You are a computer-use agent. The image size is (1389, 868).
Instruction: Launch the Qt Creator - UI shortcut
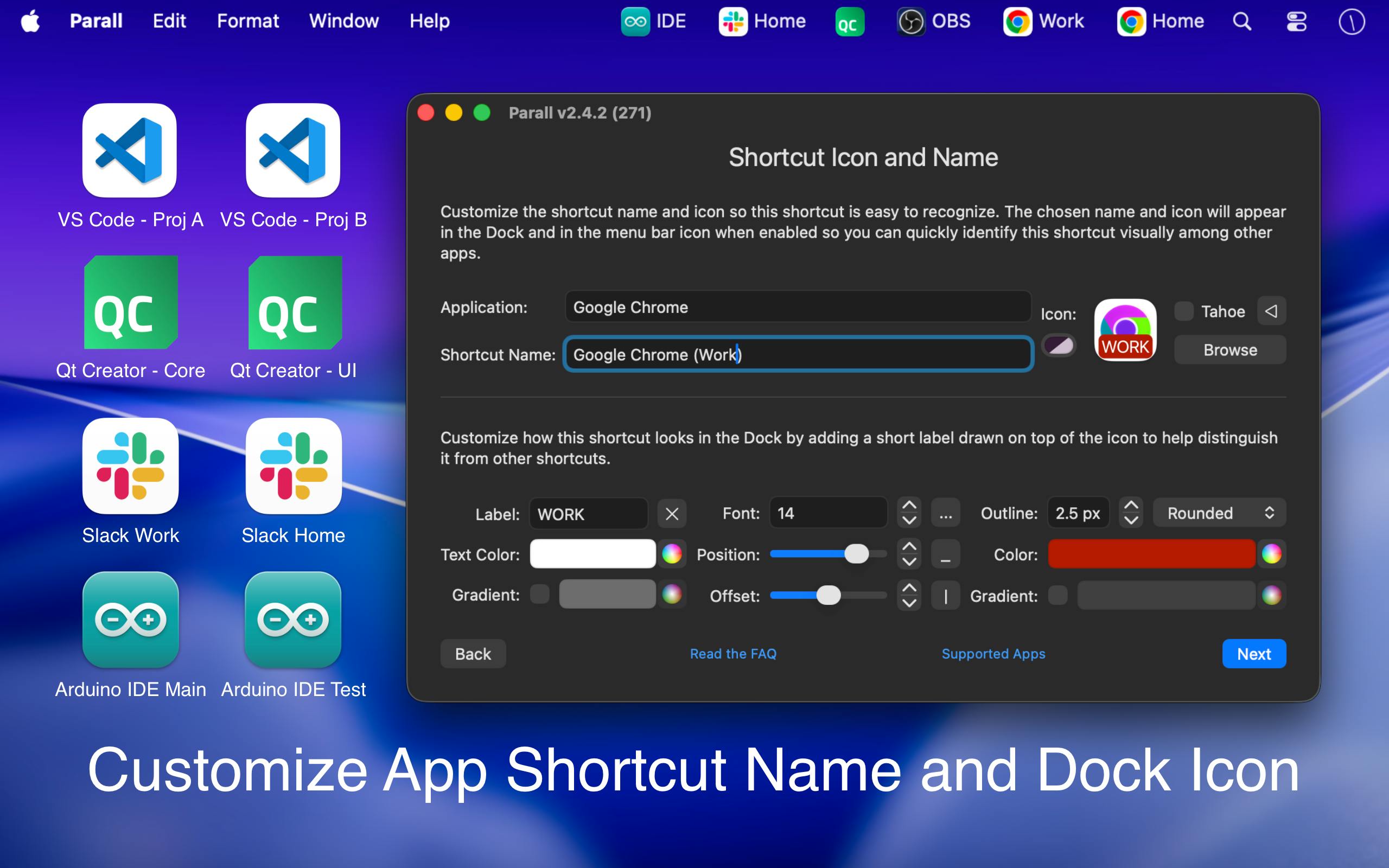(x=295, y=303)
